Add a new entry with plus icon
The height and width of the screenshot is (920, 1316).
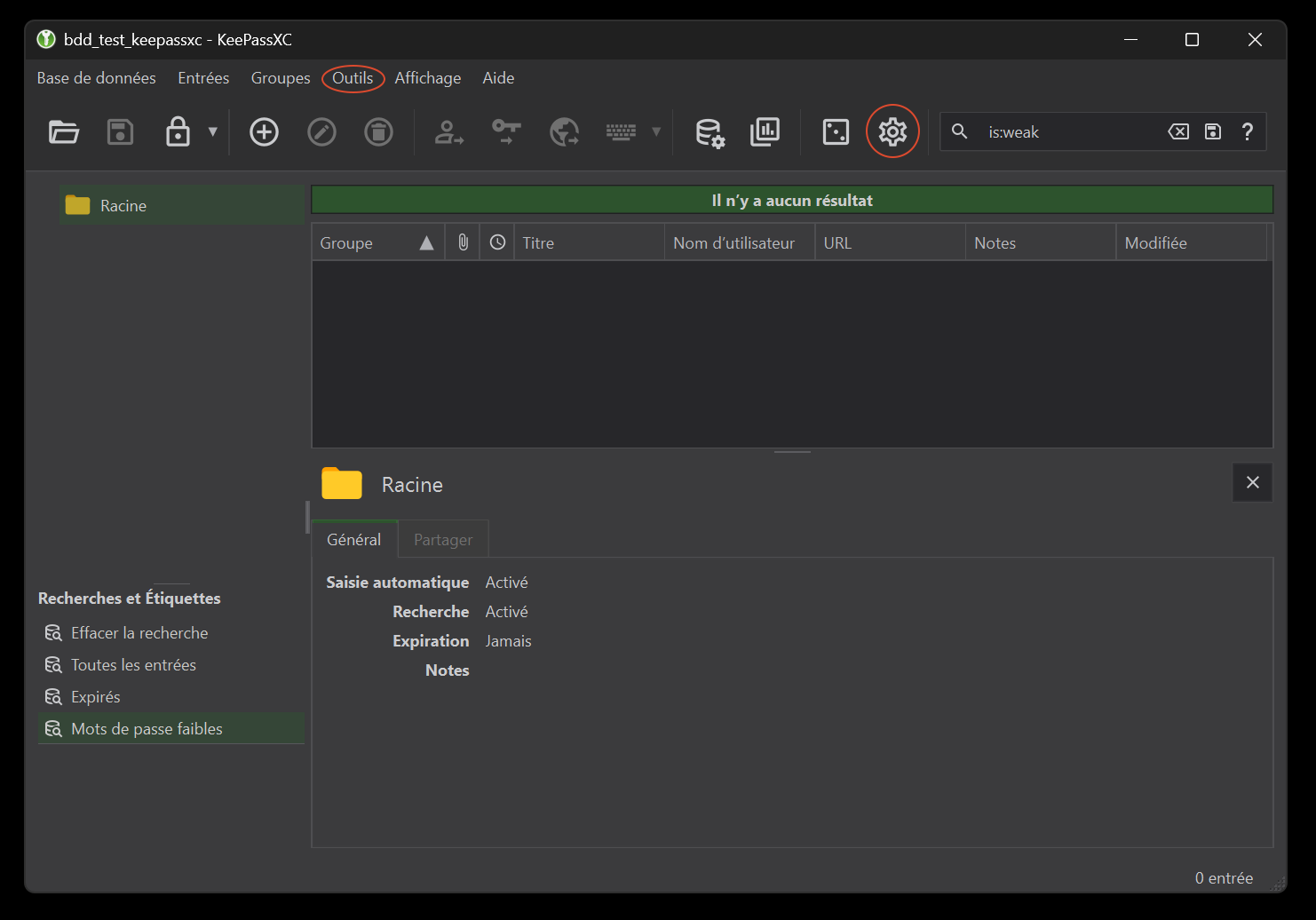(264, 132)
